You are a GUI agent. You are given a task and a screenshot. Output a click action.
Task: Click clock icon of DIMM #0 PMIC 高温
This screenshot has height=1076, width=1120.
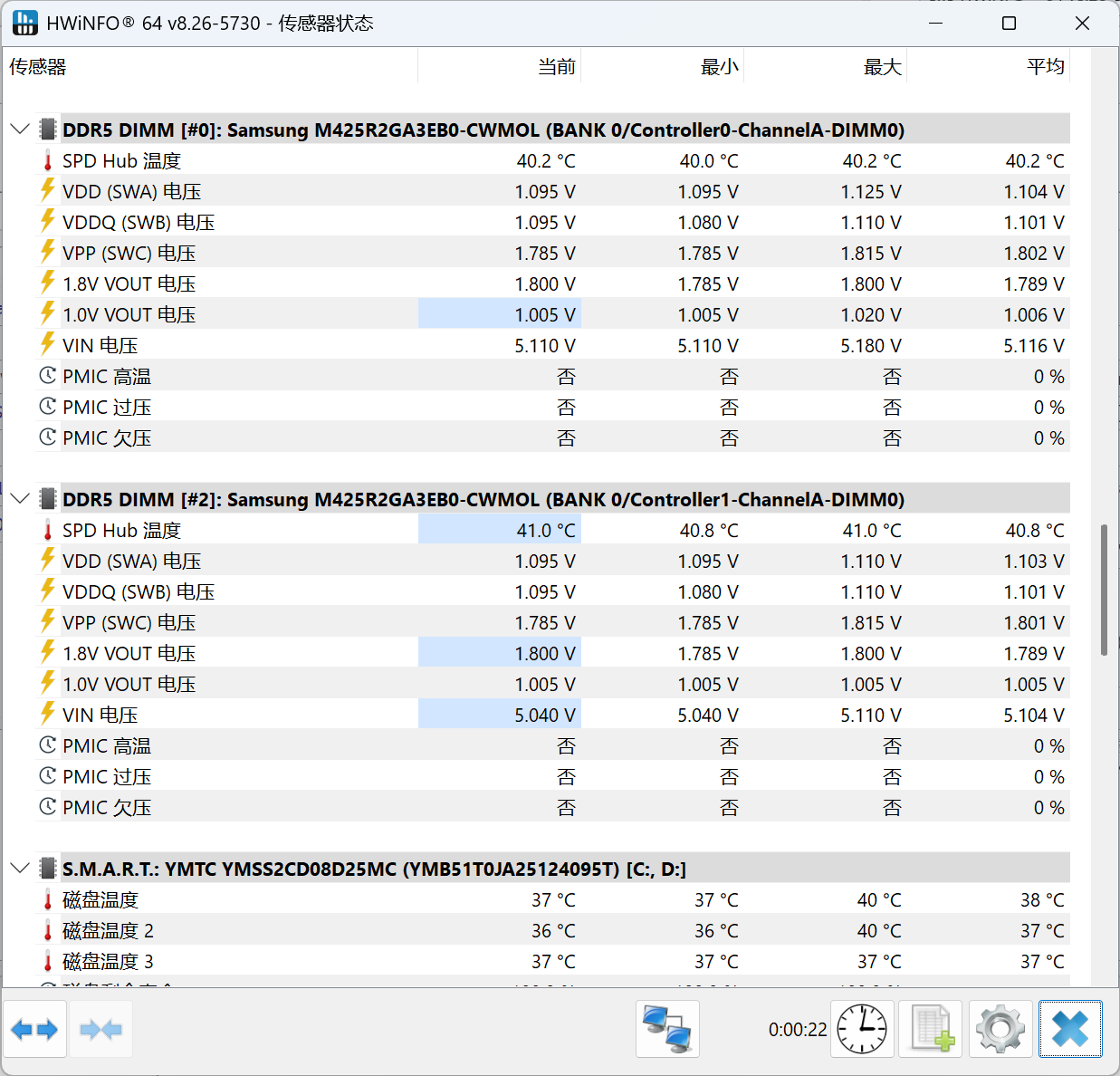click(x=48, y=376)
